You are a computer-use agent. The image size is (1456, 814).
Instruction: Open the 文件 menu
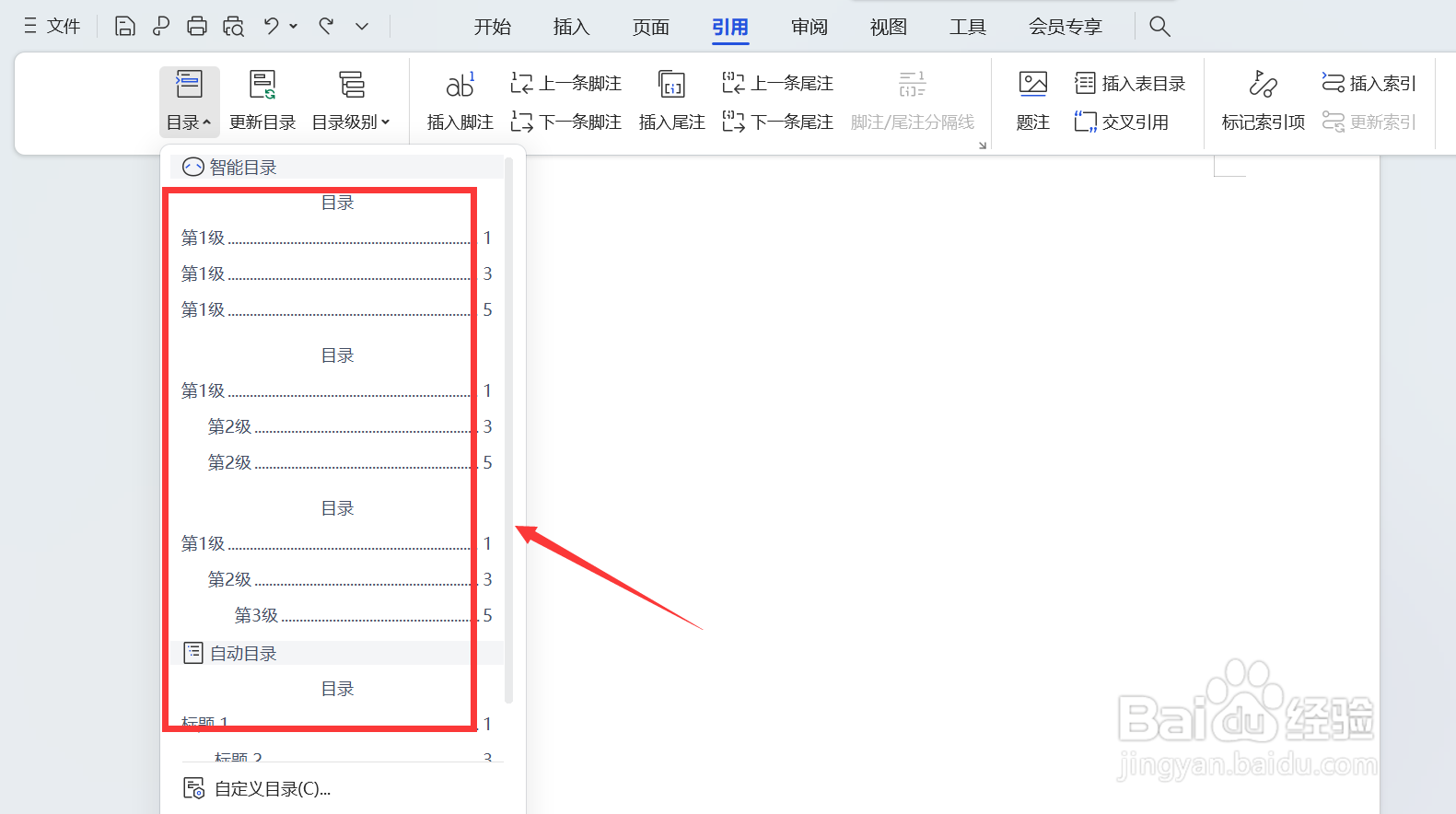[x=52, y=26]
